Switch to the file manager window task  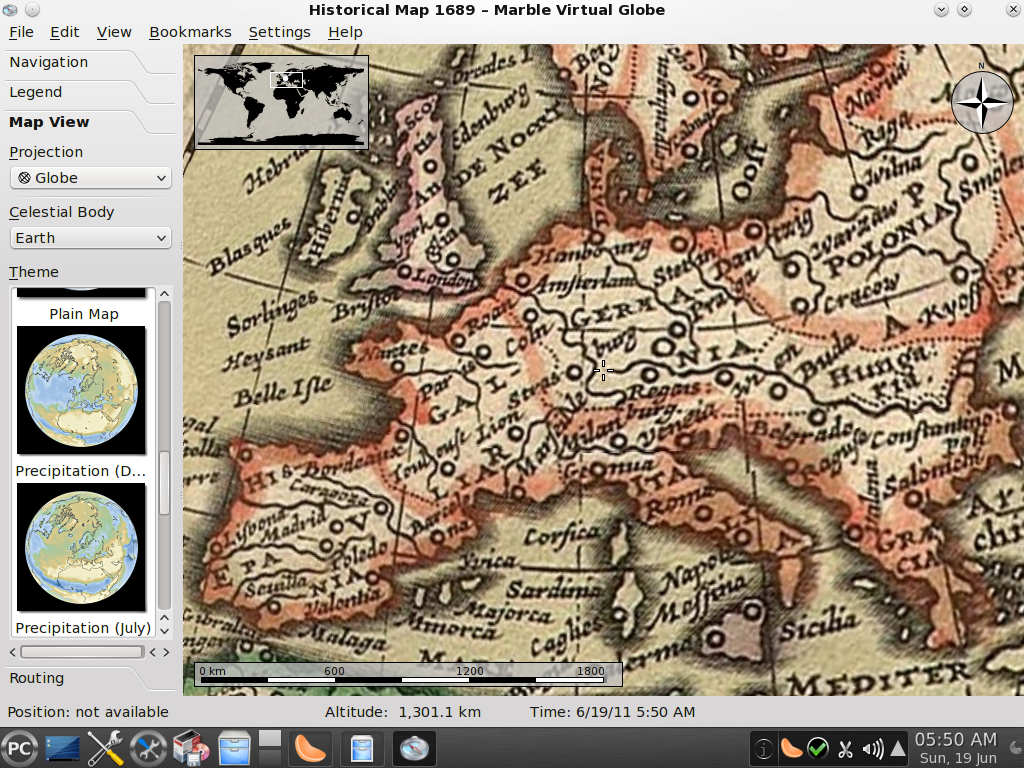point(361,748)
